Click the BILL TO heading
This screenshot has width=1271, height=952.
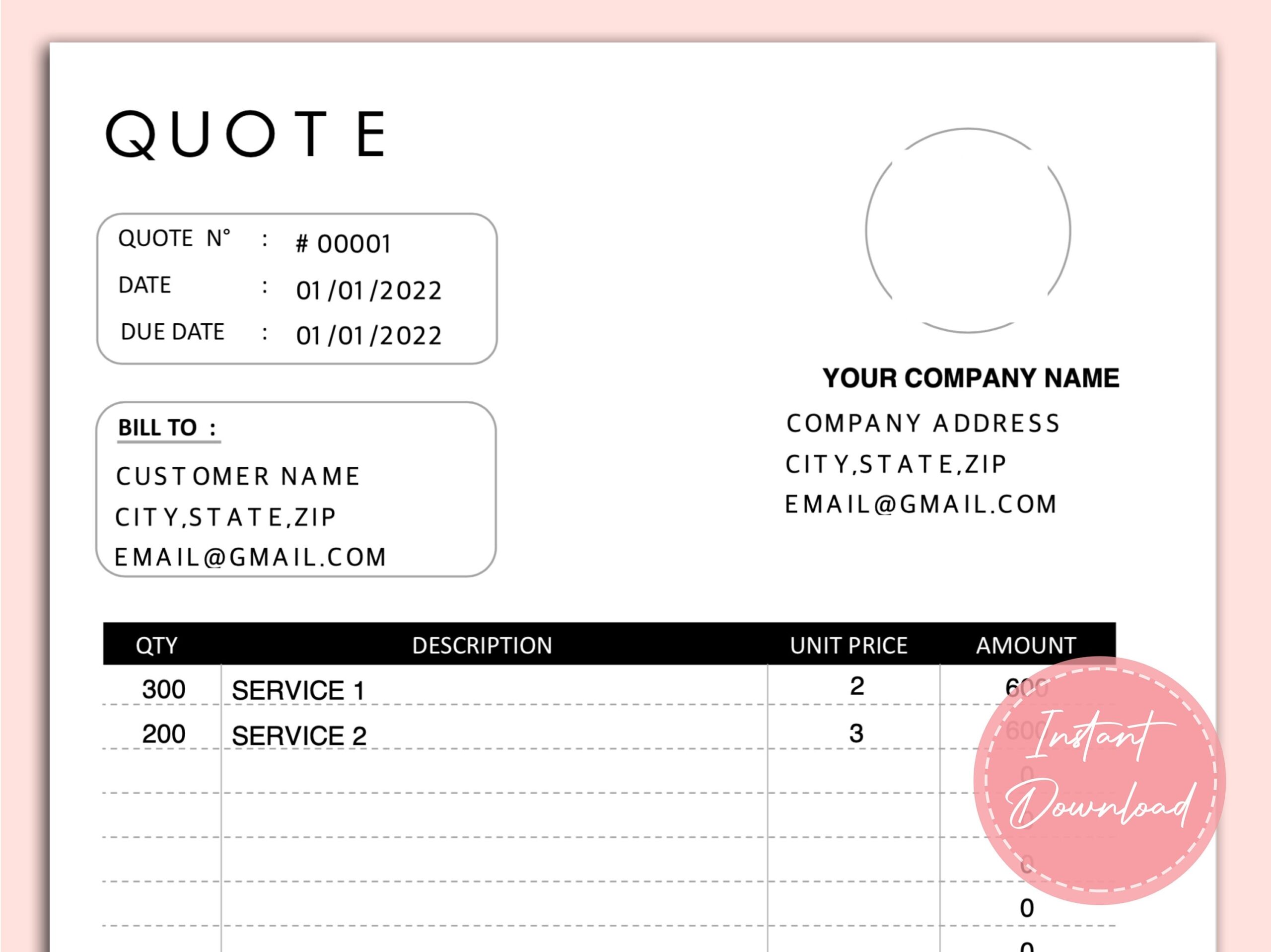[167, 428]
